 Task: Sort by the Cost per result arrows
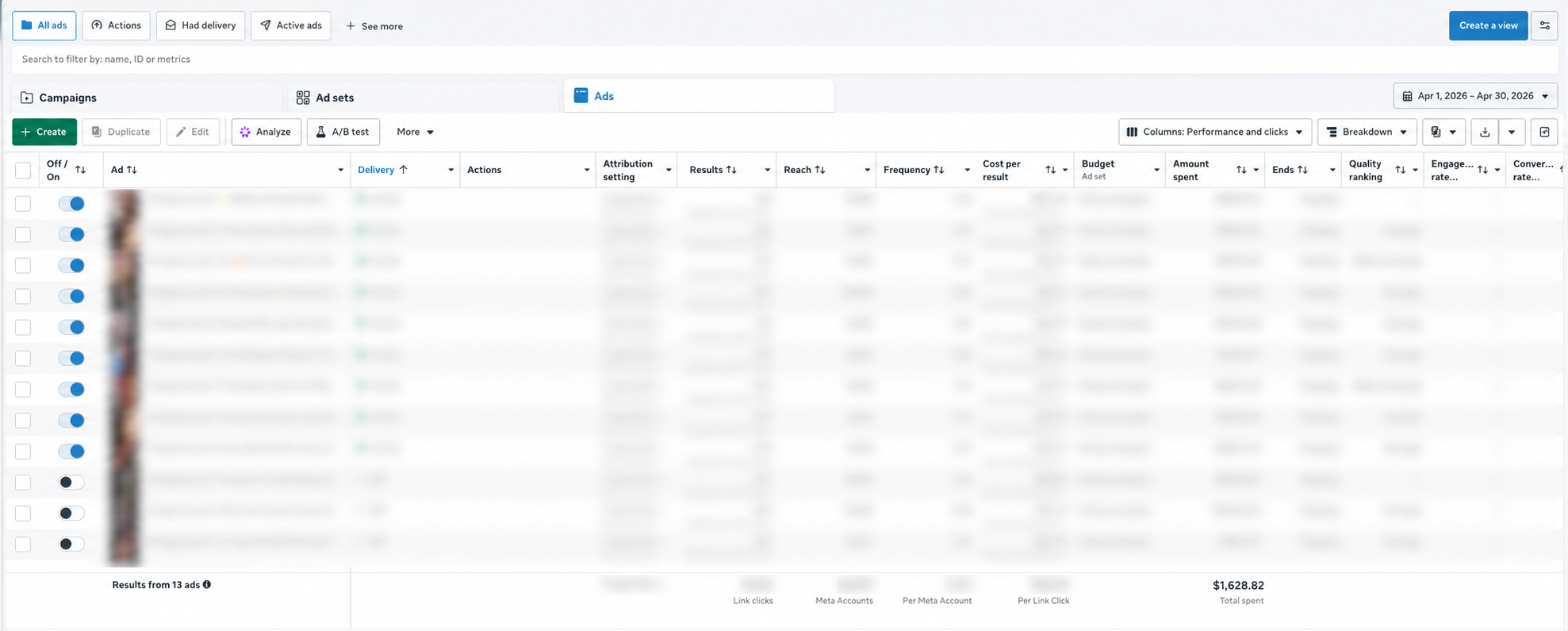[1050, 170]
